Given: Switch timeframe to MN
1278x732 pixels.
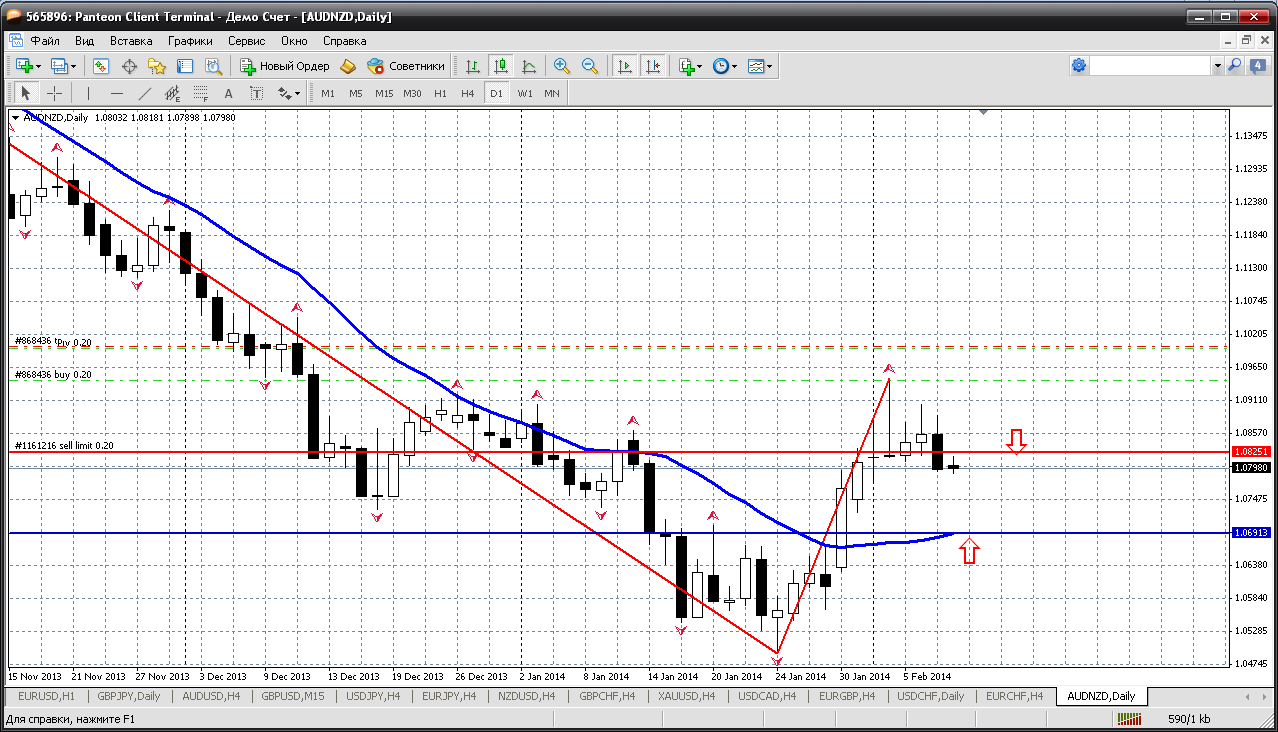Looking at the screenshot, I should [552, 93].
